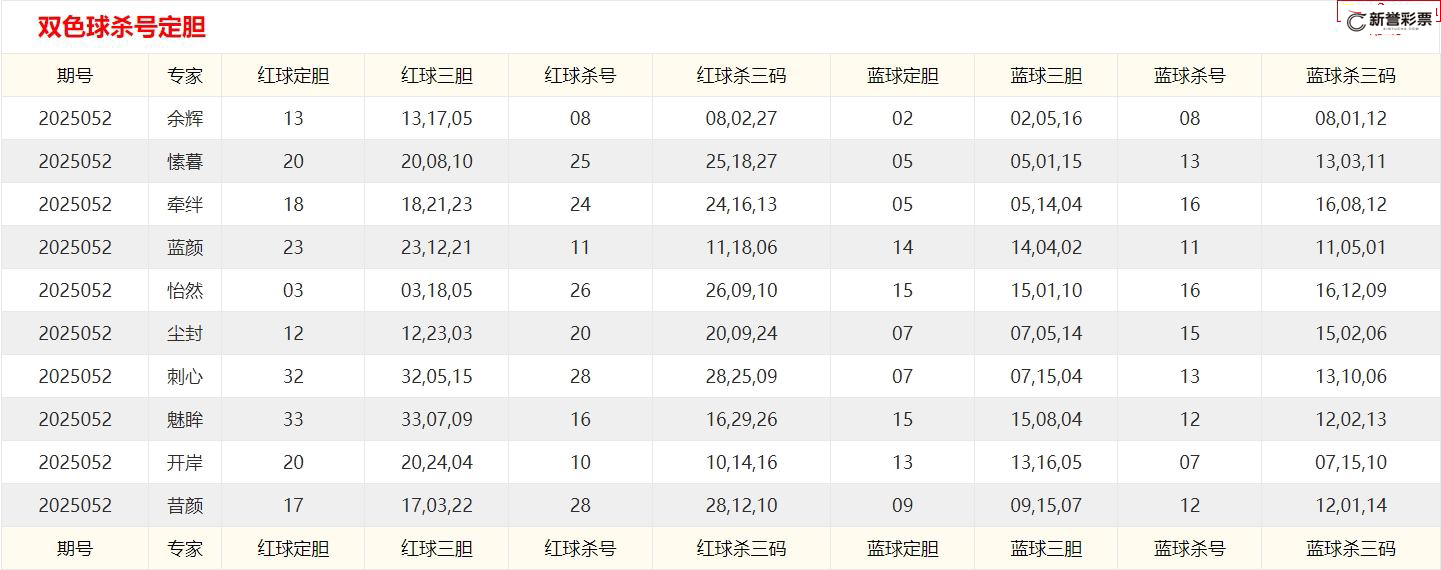
Task: Click 牵绊's 红球三胆 value 18,21,23
Action: [437, 204]
